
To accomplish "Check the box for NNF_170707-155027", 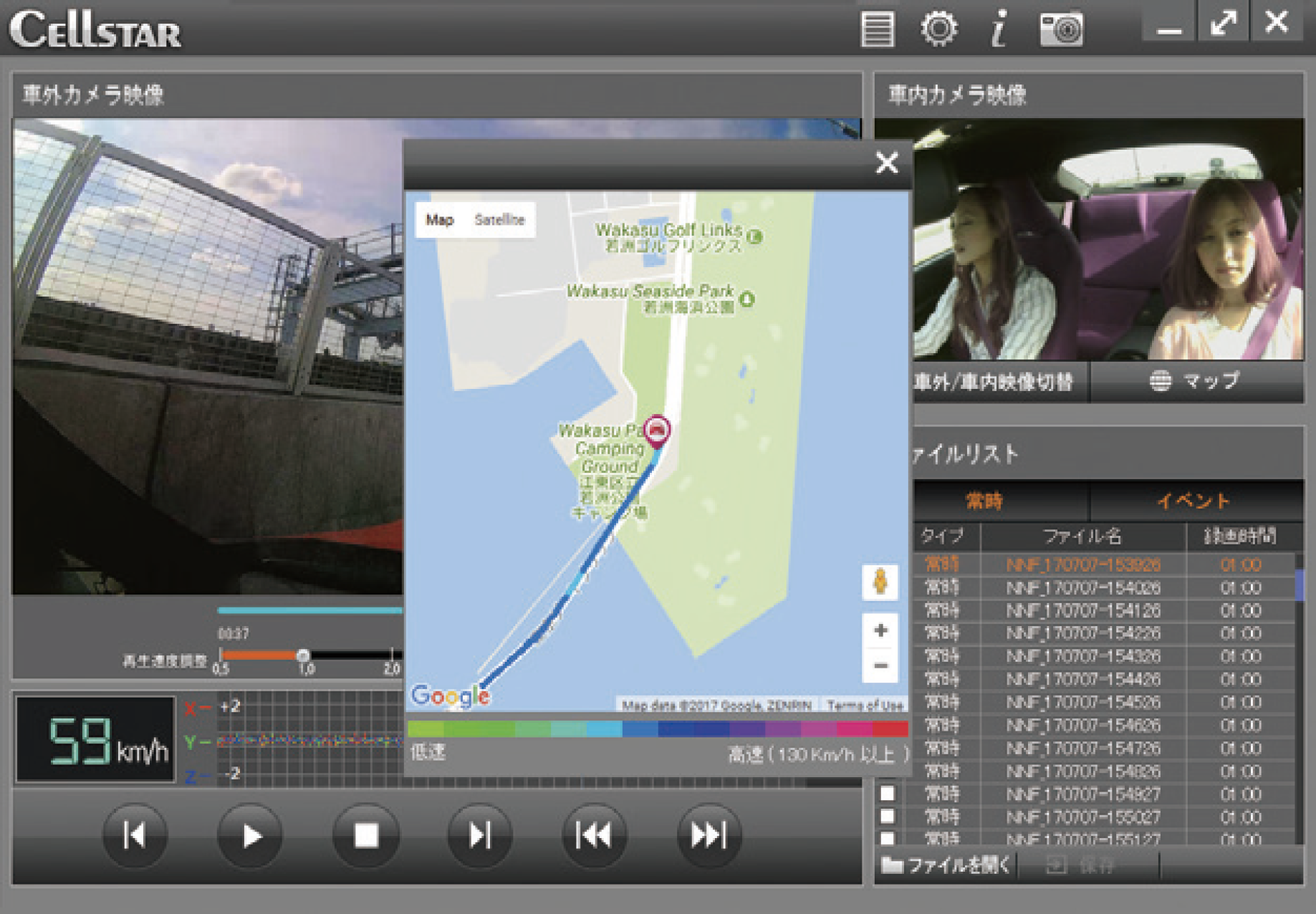I will coord(888,816).
